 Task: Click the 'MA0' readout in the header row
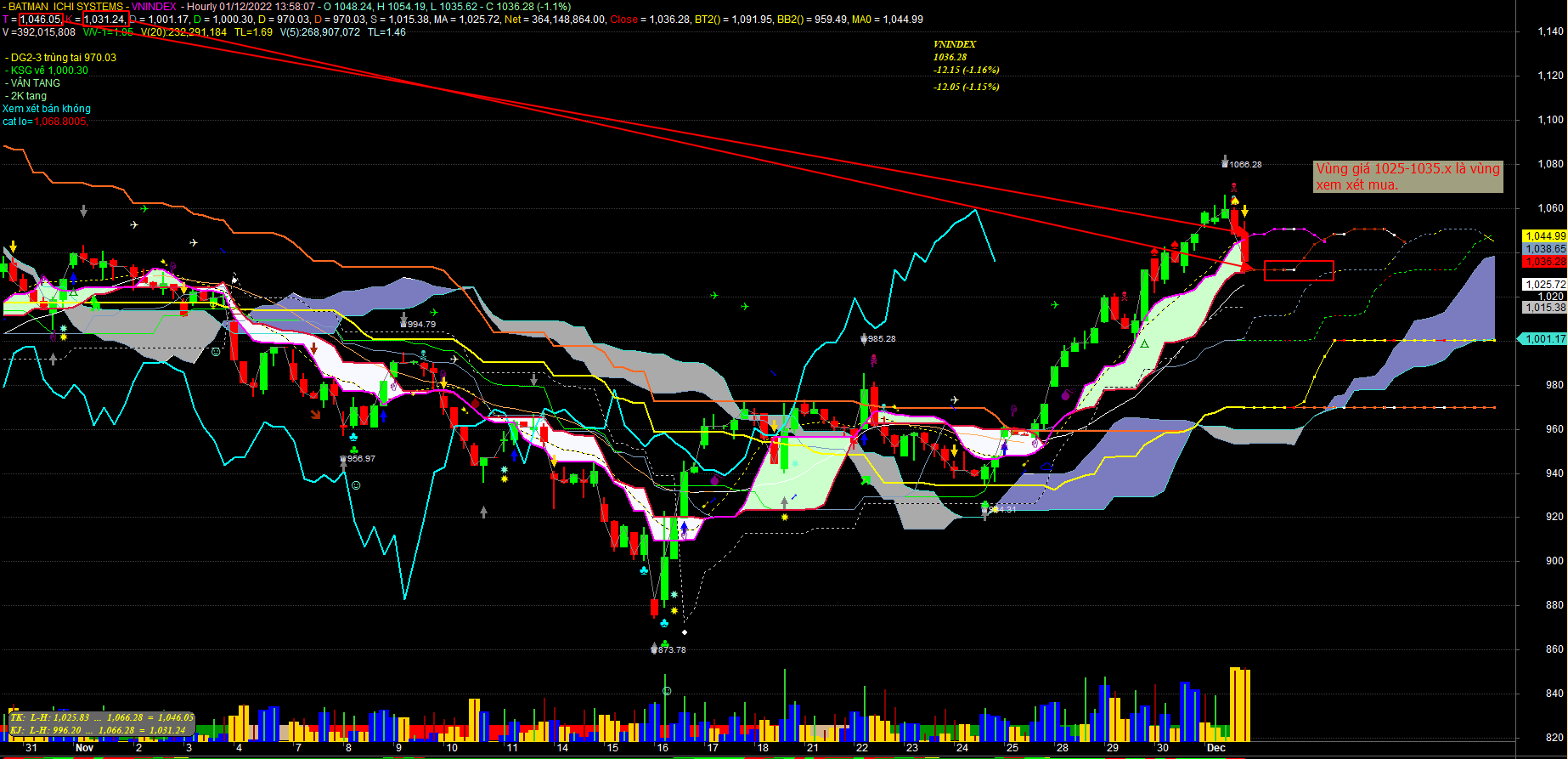[x=887, y=19]
